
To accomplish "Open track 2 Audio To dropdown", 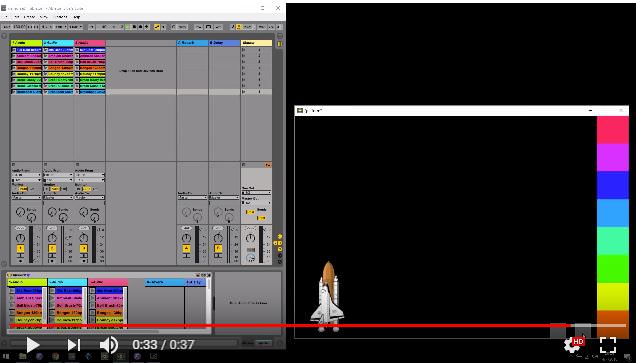I will click(58, 198).
